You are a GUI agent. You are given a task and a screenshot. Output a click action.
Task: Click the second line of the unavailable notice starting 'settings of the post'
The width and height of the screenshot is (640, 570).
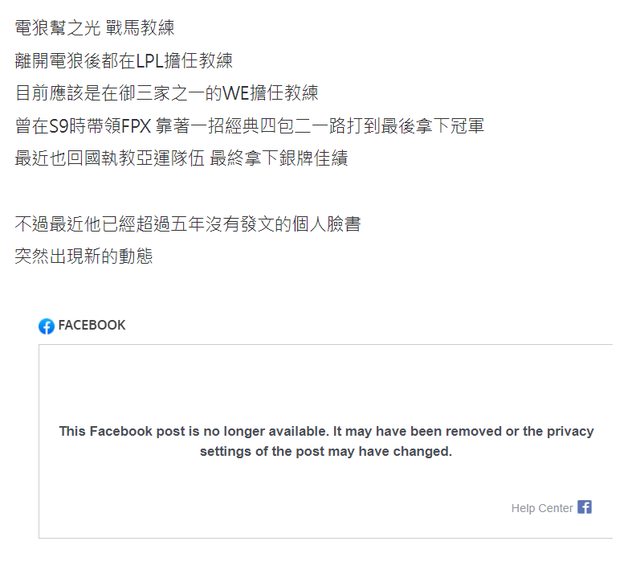click(x=326, y=452)
